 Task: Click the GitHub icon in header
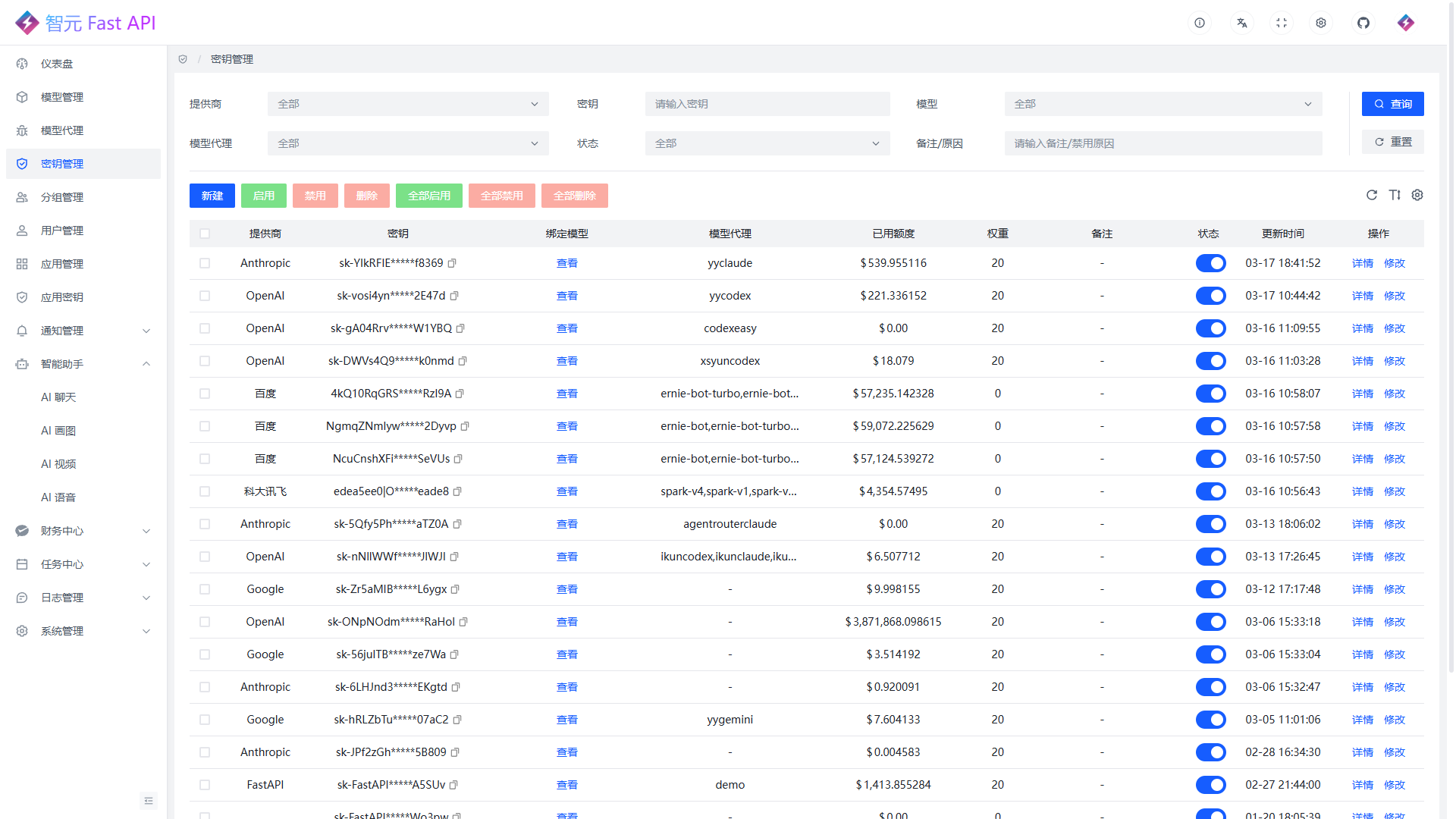click(x=1363, y=23)
